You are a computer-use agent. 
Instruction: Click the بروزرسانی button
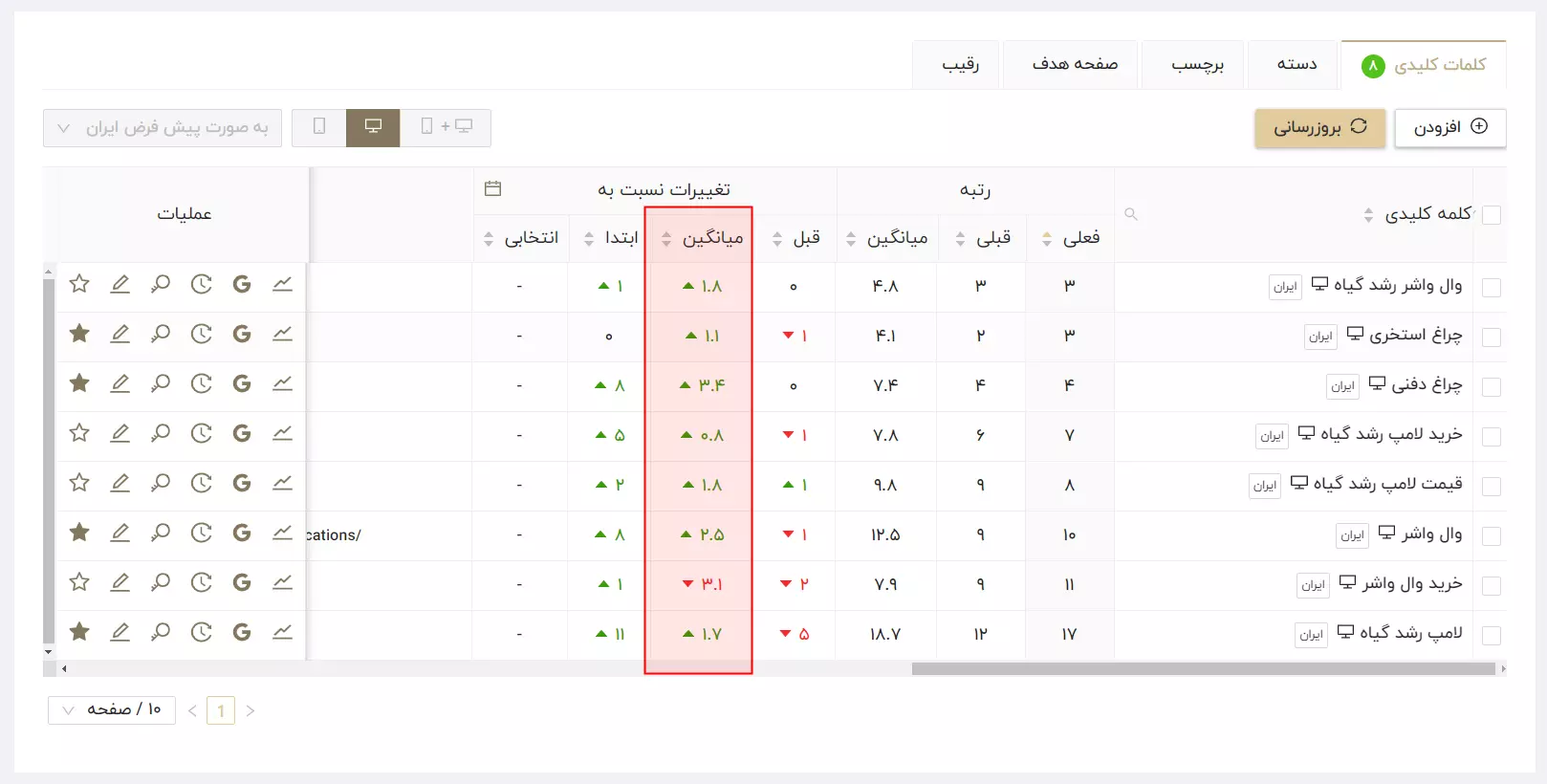coord(1320,127)
